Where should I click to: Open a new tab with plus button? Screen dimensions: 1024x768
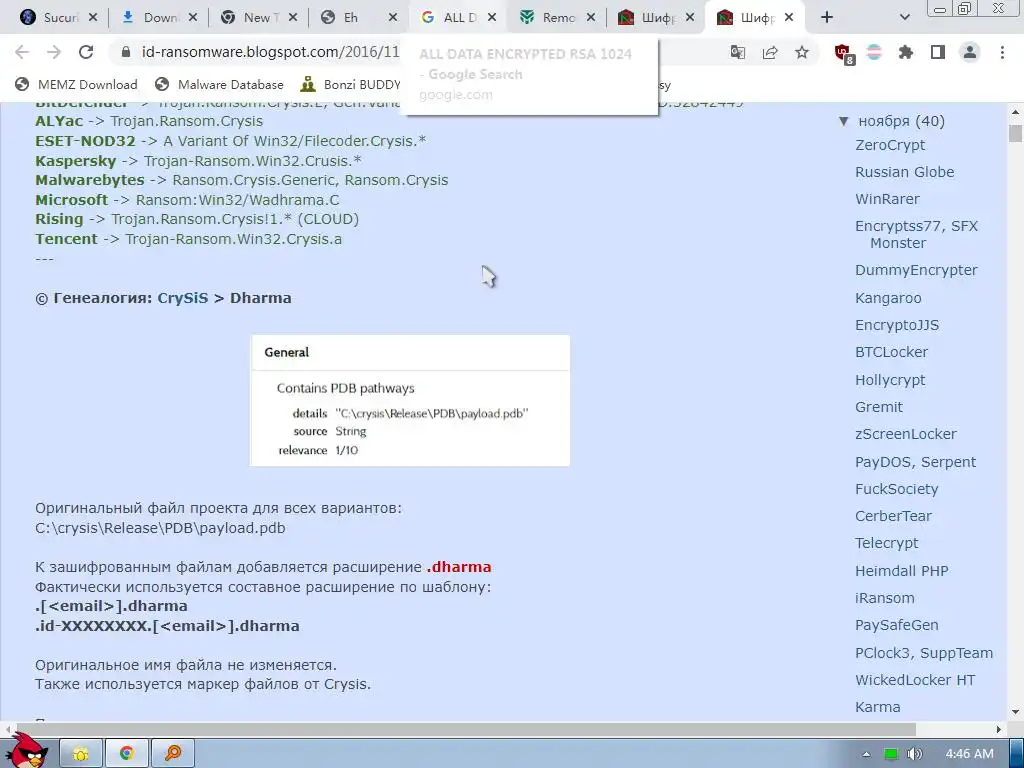[x=827, y=18]
